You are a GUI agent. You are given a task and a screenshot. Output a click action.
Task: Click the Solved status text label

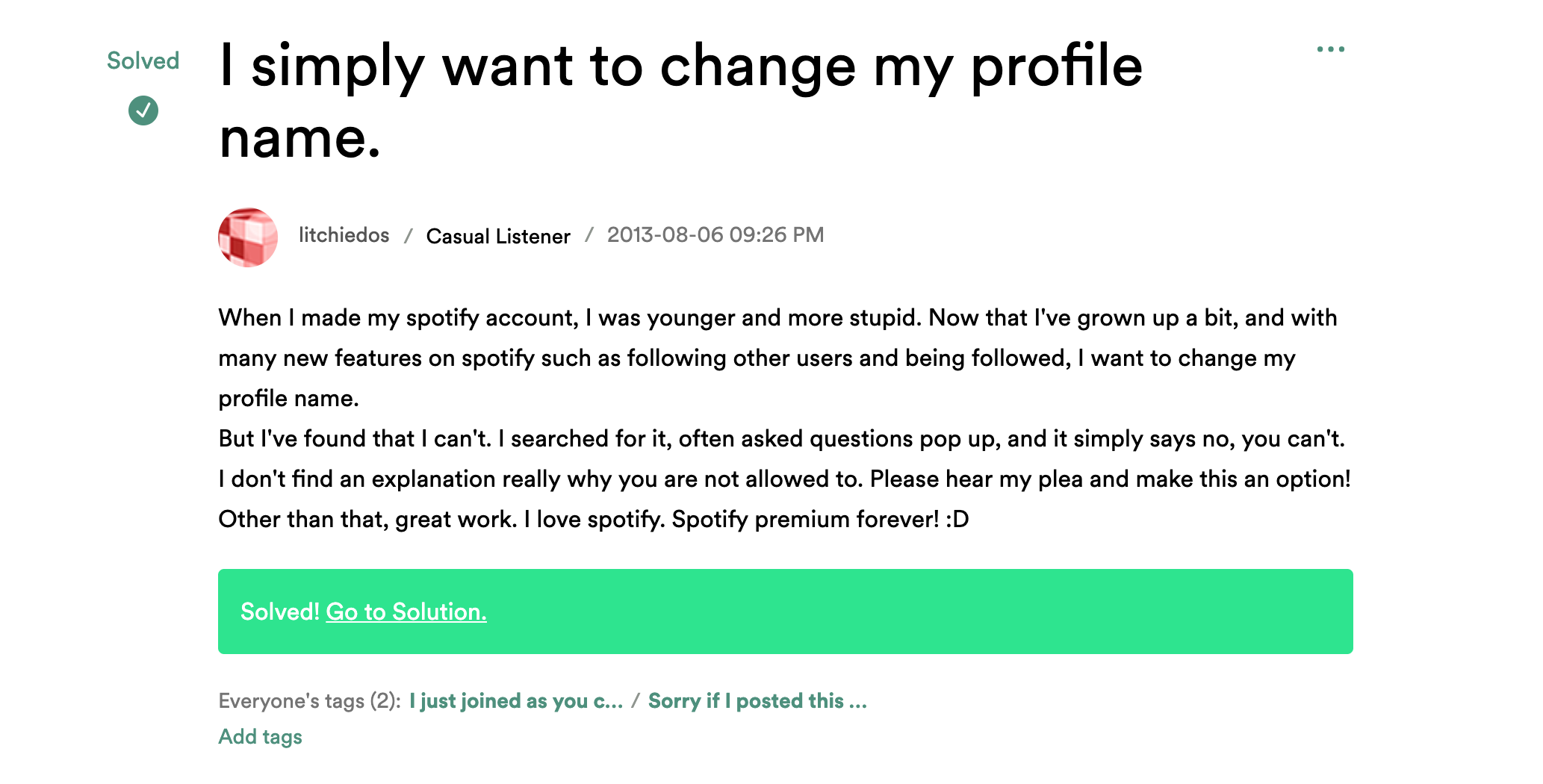pos(143,60)
